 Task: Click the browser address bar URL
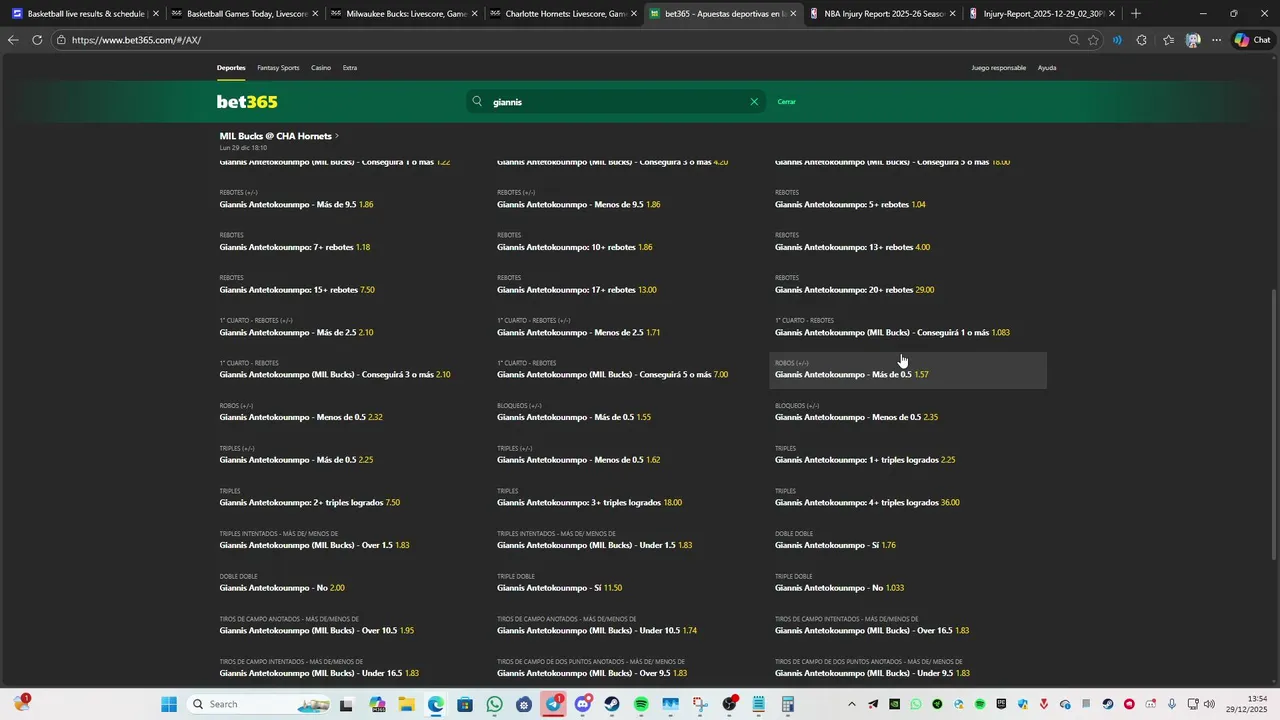(136, 40)
